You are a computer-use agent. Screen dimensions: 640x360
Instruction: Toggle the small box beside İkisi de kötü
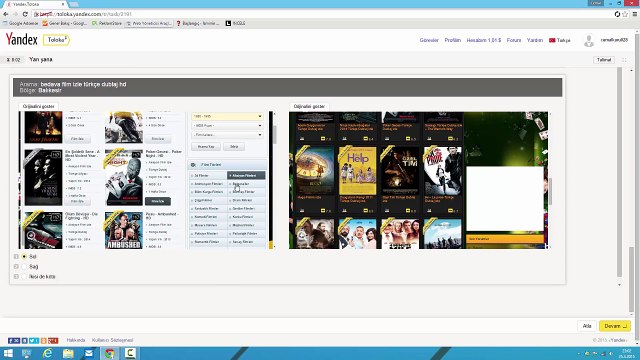(x=16, y=276)
